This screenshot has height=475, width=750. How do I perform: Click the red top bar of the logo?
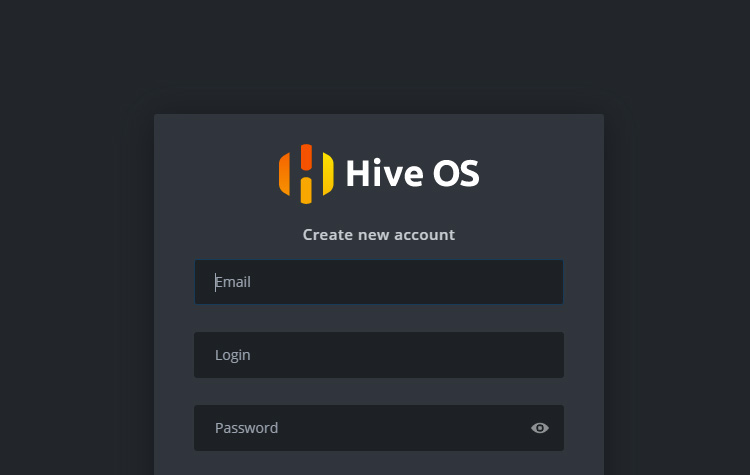306,157
